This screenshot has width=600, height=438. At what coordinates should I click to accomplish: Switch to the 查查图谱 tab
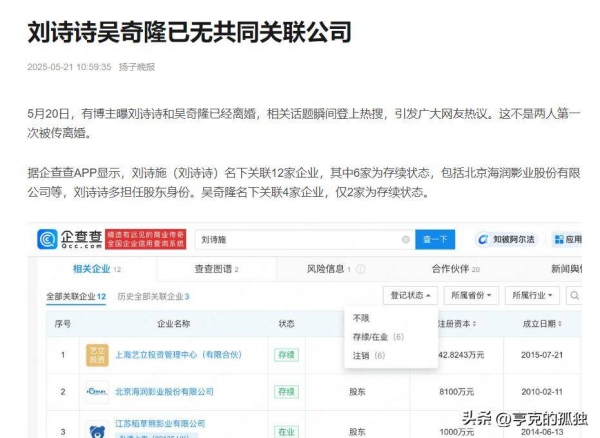pos(217,269)
